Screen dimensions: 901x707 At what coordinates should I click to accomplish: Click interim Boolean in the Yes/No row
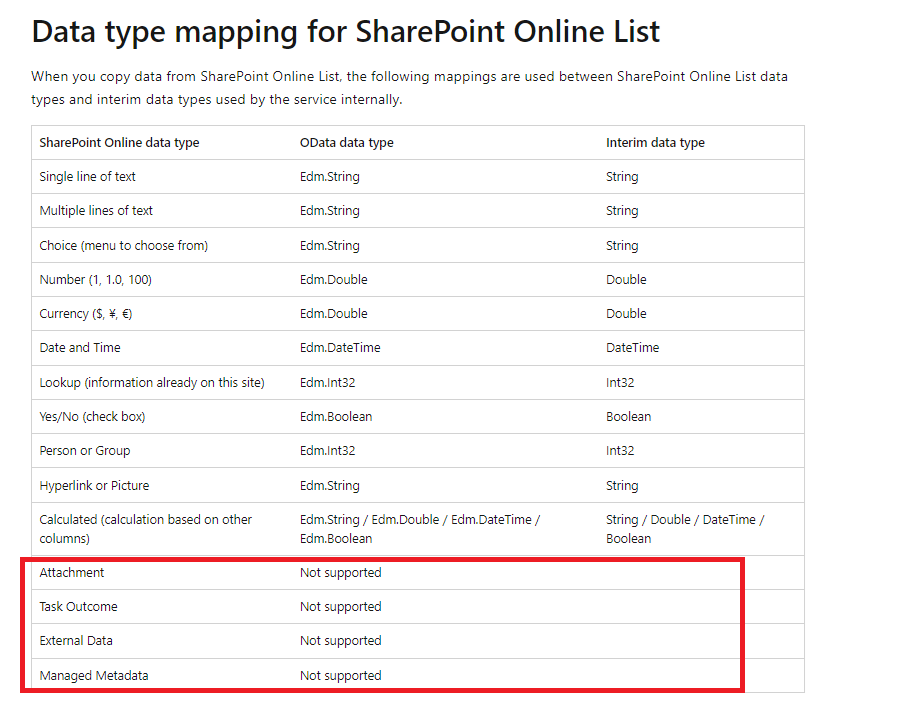(x=629, y=416)
